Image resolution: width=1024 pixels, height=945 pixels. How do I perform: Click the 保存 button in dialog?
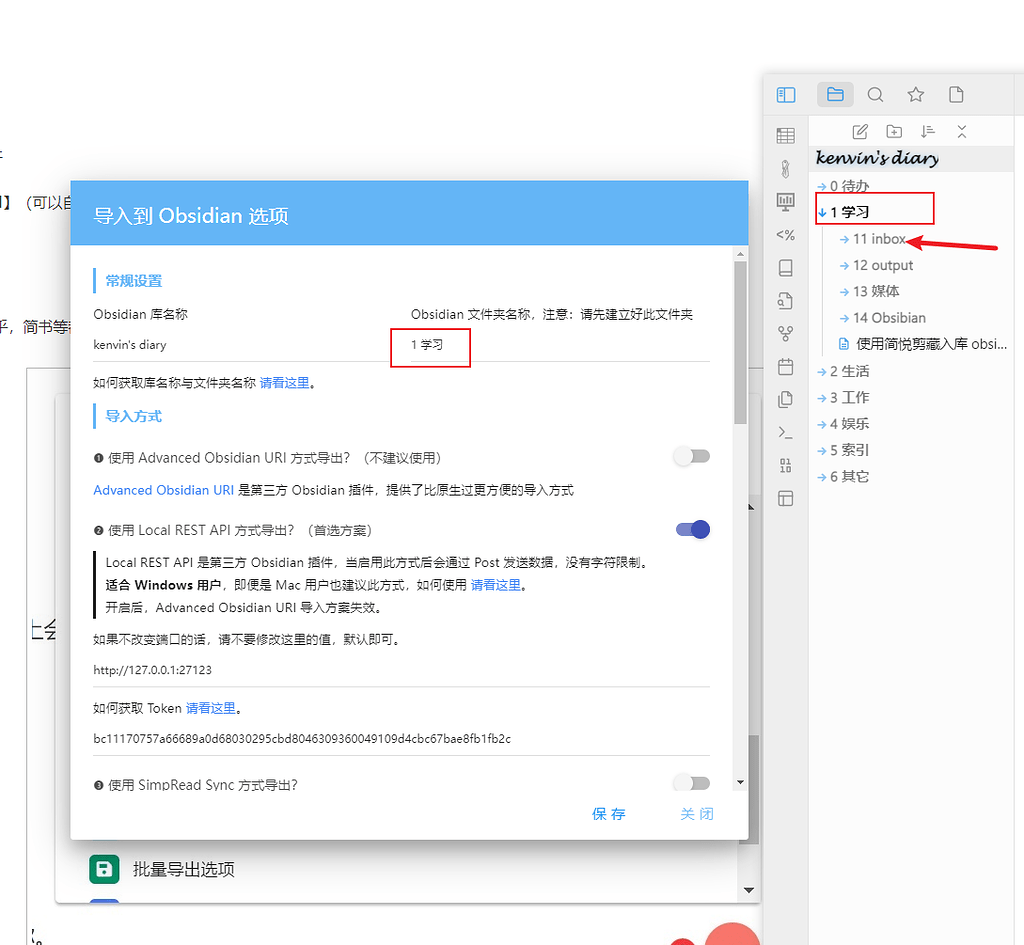click(609, 814)
